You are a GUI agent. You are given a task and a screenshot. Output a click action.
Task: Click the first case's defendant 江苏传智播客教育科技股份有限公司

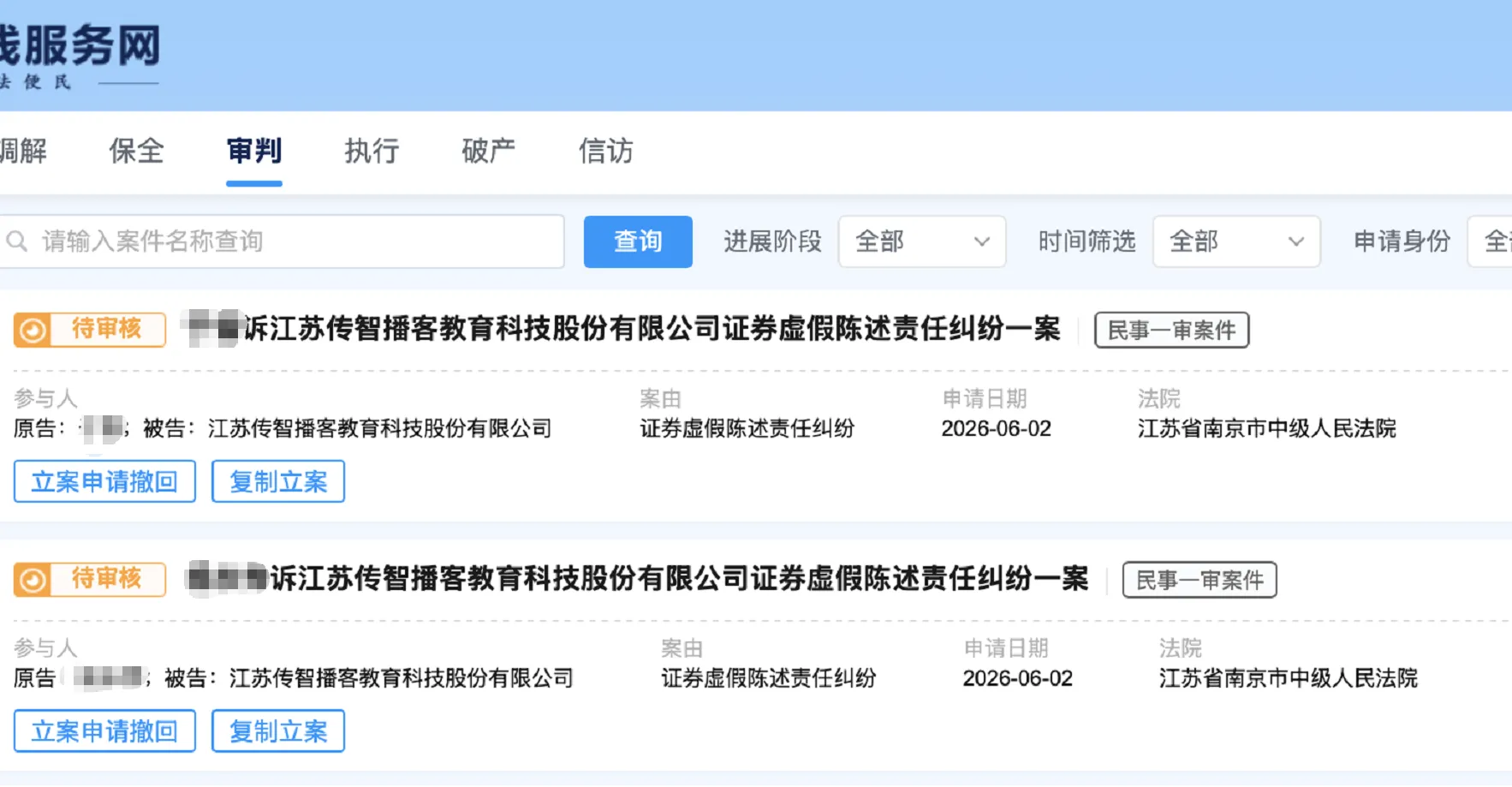click(x=379, y=428)
